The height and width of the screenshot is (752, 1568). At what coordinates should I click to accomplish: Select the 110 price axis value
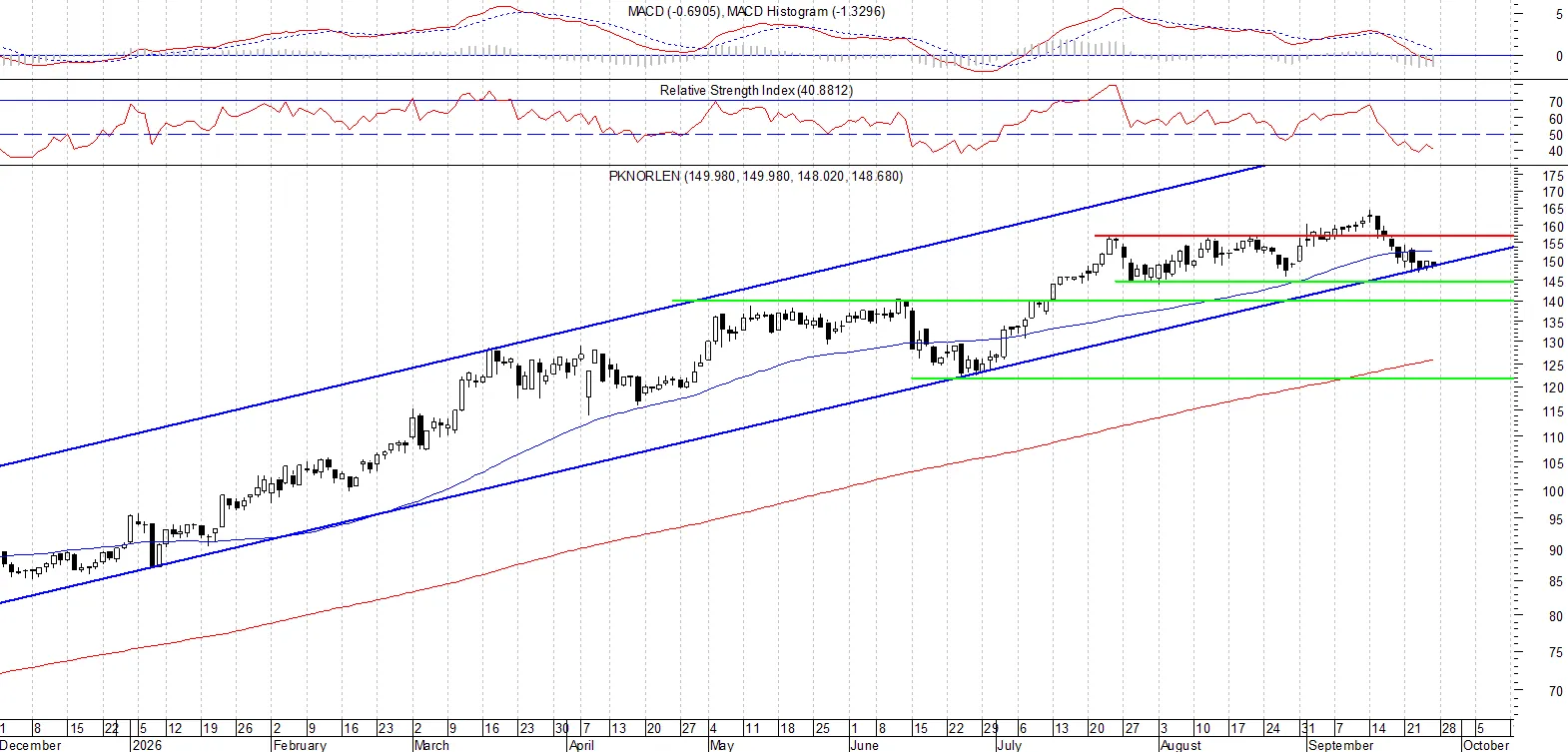pos(1553,437)
